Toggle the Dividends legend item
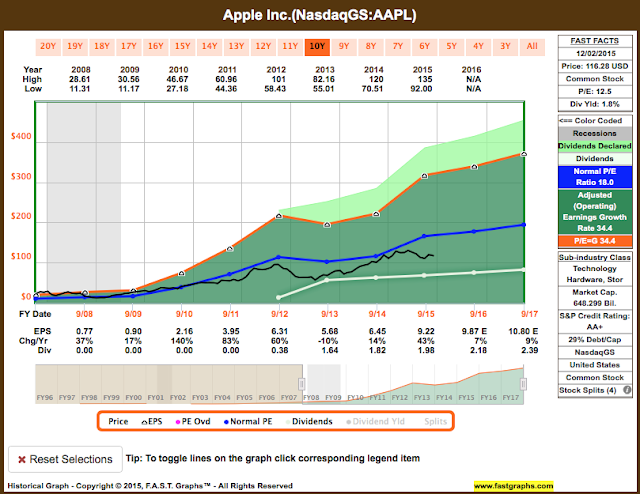 pyautogui.click(x=309, y=421)
